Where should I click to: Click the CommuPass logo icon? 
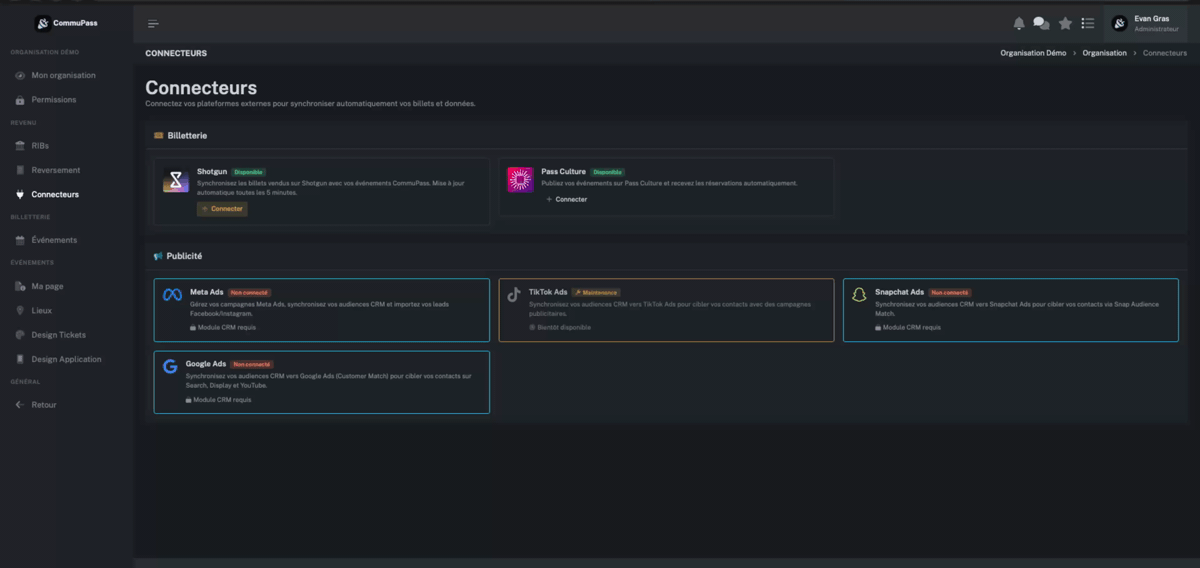pos(43,23)
